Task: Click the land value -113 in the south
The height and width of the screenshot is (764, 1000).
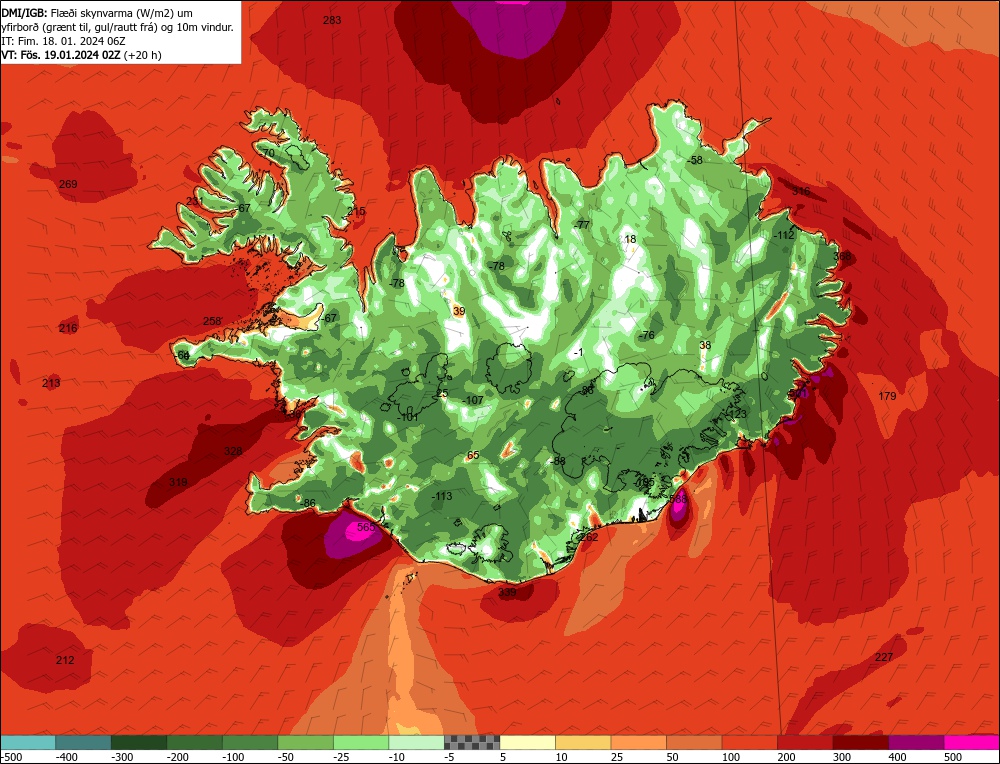Action: point(441,496)
